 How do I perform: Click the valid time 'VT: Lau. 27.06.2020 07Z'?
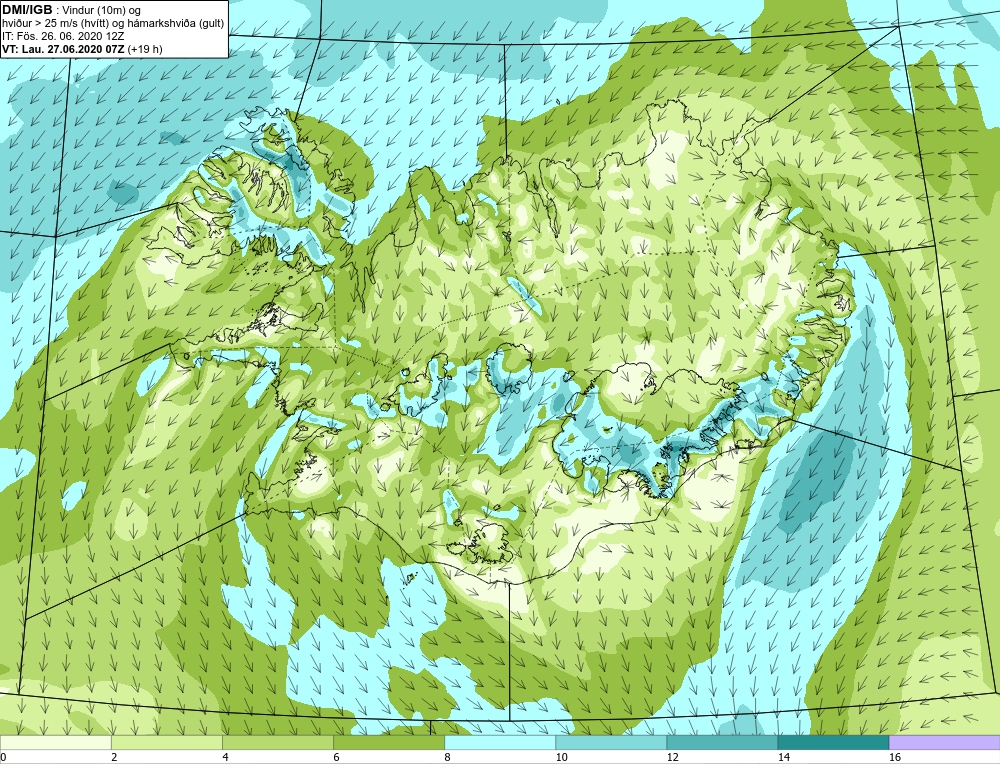click(64, 49)
